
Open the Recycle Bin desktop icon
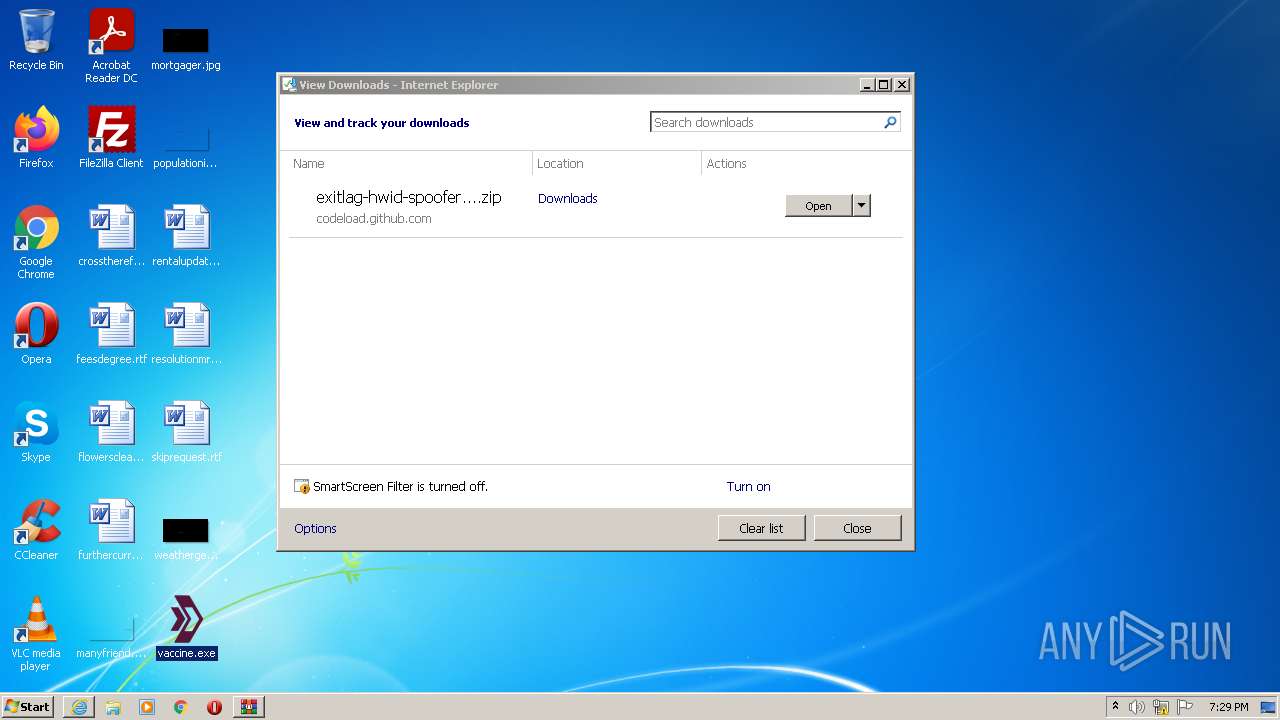click(x=36, y=40)
